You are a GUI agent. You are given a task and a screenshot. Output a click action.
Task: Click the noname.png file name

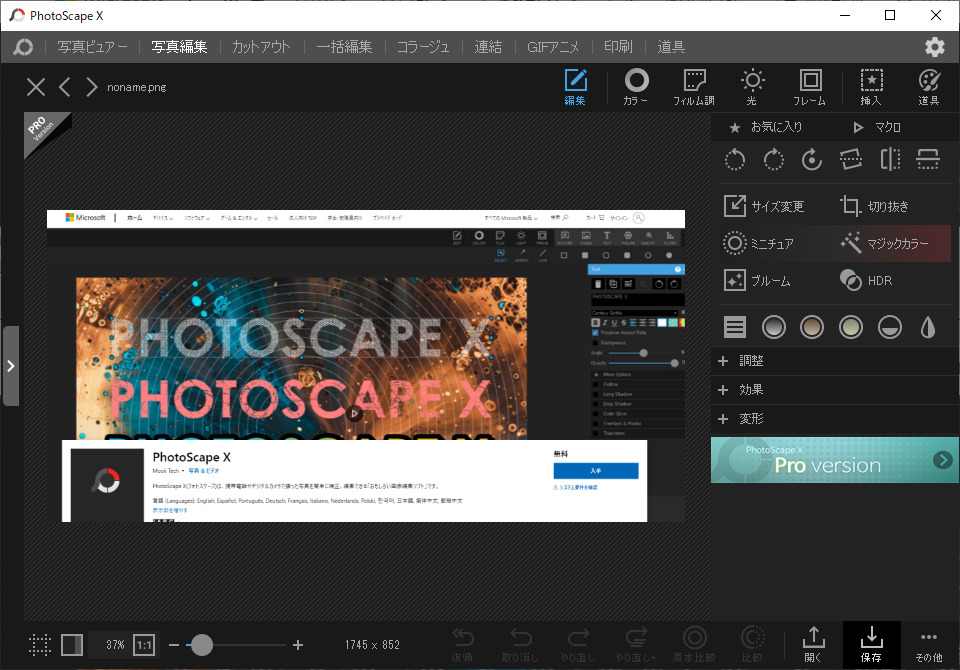[137, 87]
